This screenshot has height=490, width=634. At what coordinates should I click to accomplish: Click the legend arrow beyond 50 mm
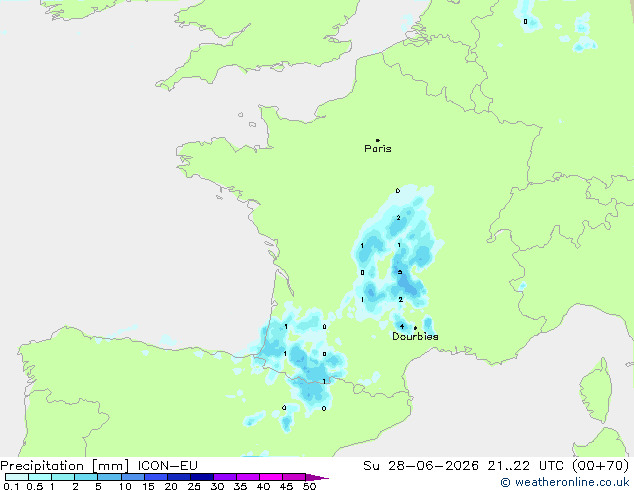click(317, 477)
